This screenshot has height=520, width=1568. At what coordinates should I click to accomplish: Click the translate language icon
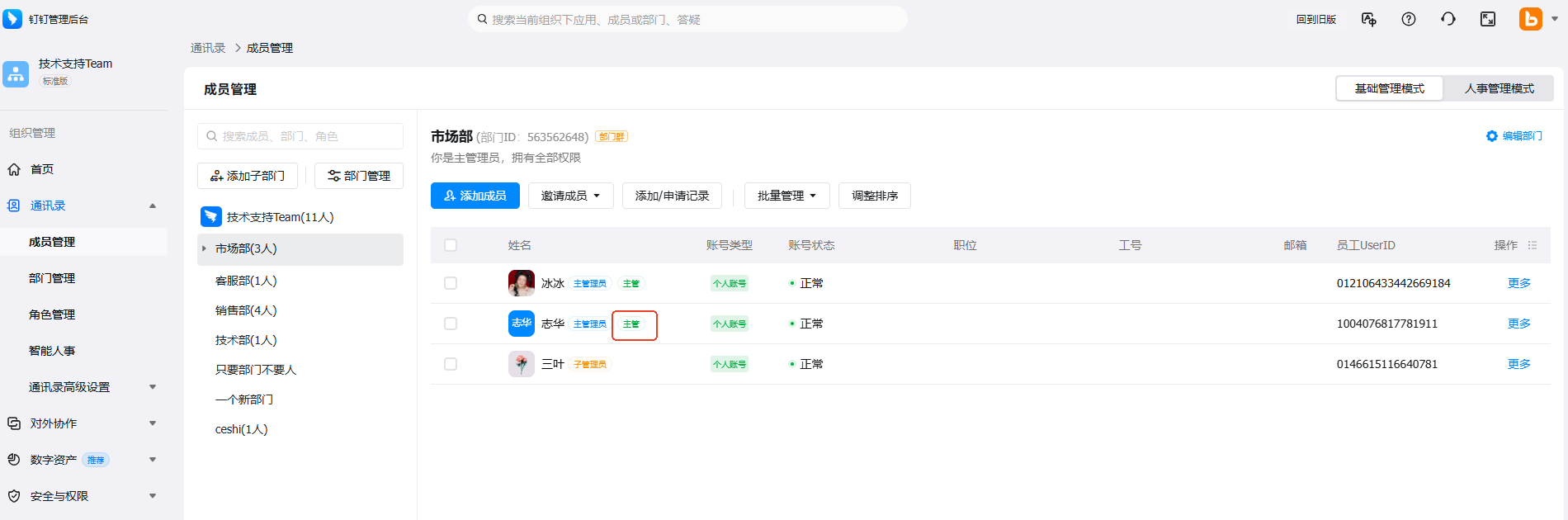(x=1369, y=19)
